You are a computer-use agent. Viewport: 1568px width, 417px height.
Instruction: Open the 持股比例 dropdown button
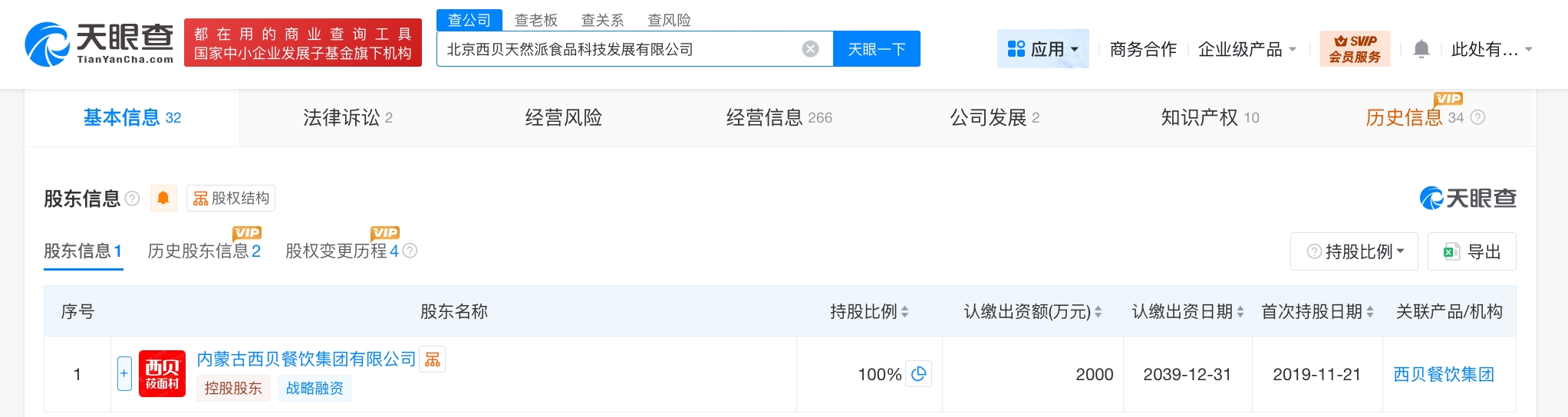pos(1355,251)
